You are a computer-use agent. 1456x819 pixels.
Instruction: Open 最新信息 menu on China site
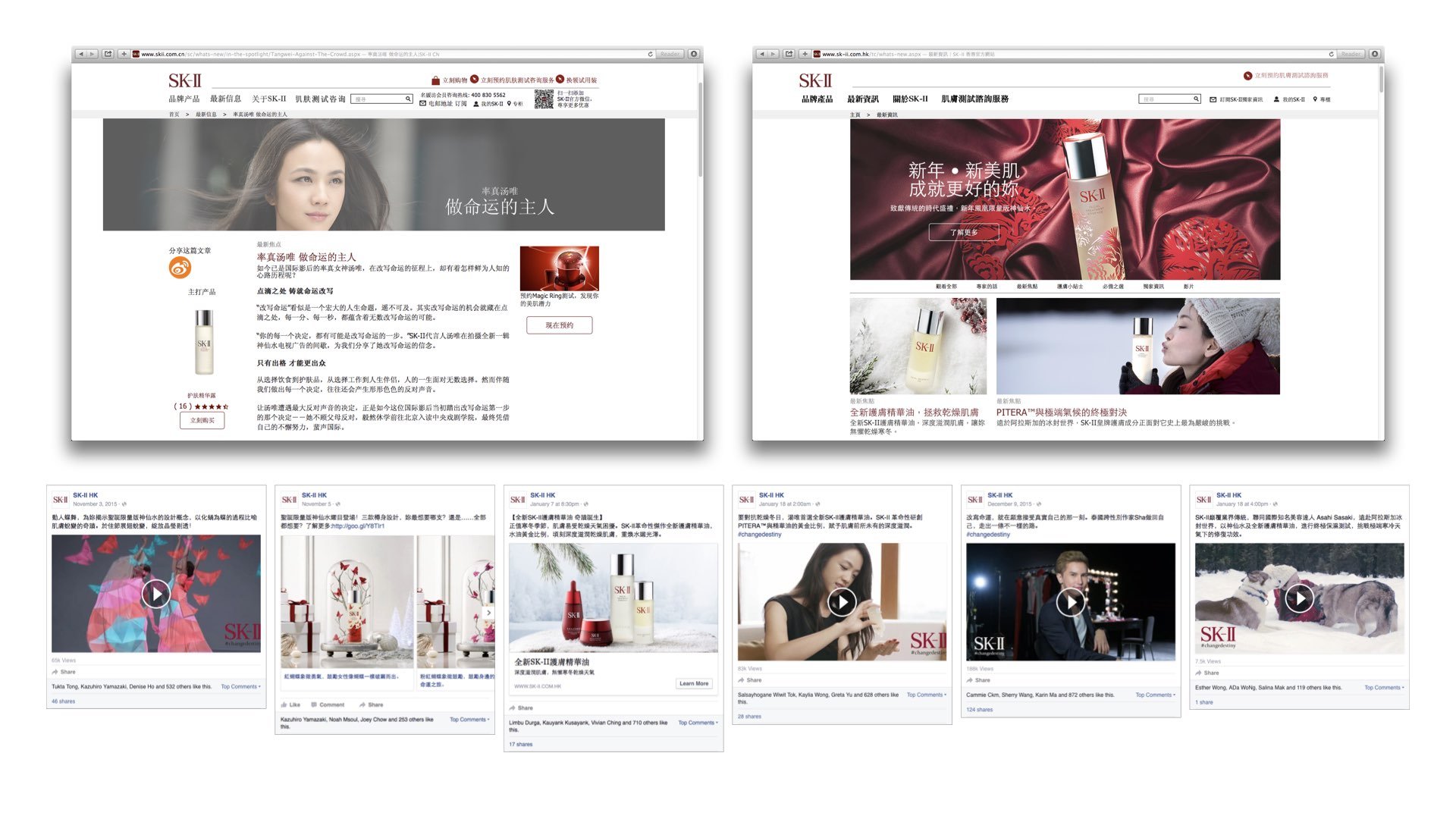click(225, 99)
